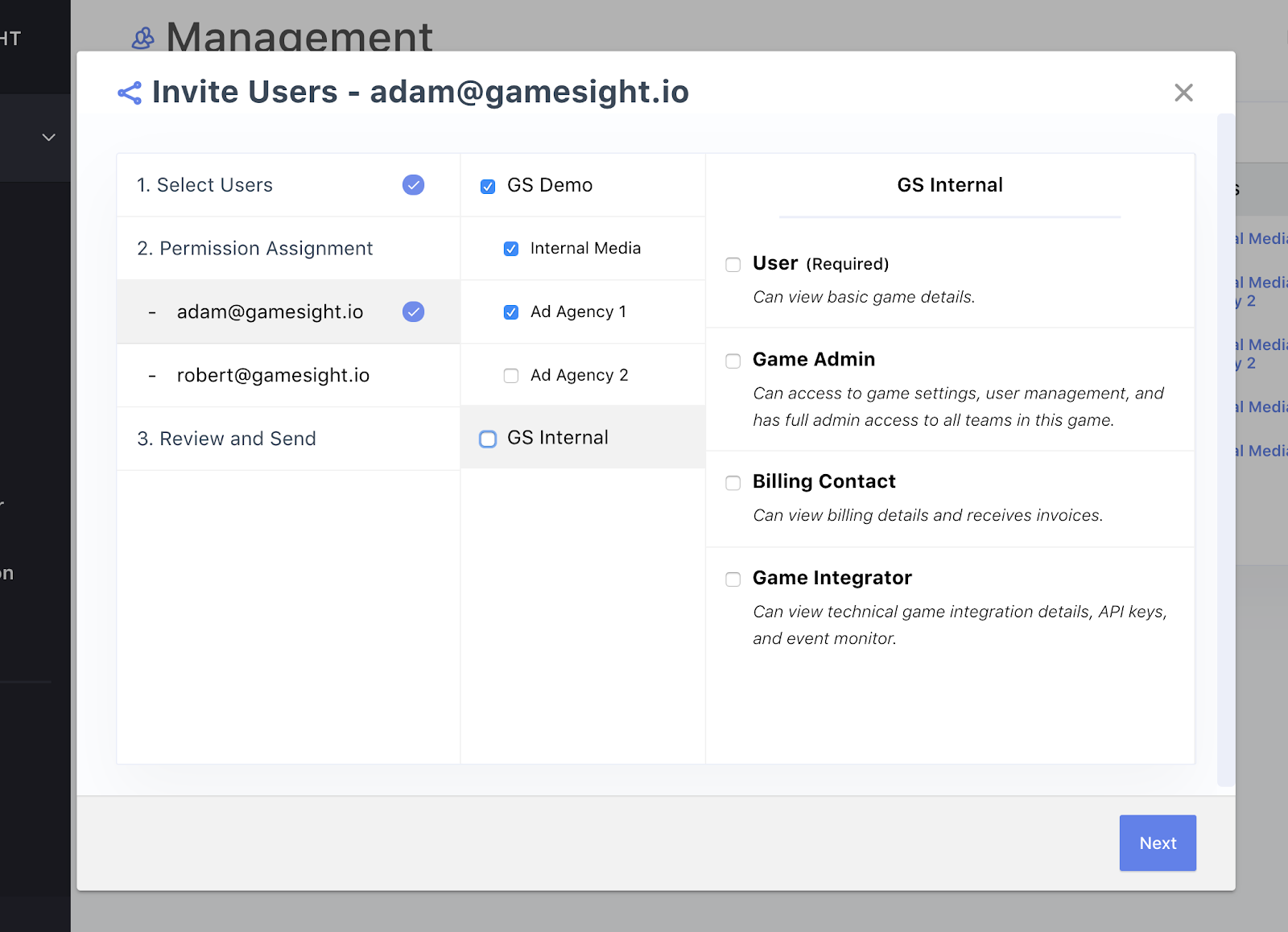
Task: Select adam@gamesight.io in the steps list
Action: pos(288,311)
